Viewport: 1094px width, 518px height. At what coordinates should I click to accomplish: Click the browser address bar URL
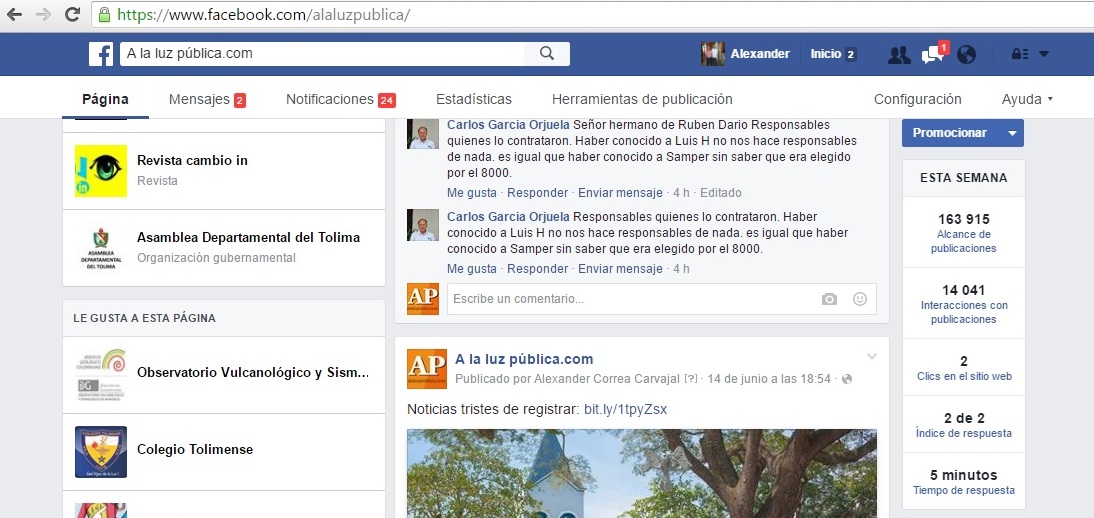[264, 15]
